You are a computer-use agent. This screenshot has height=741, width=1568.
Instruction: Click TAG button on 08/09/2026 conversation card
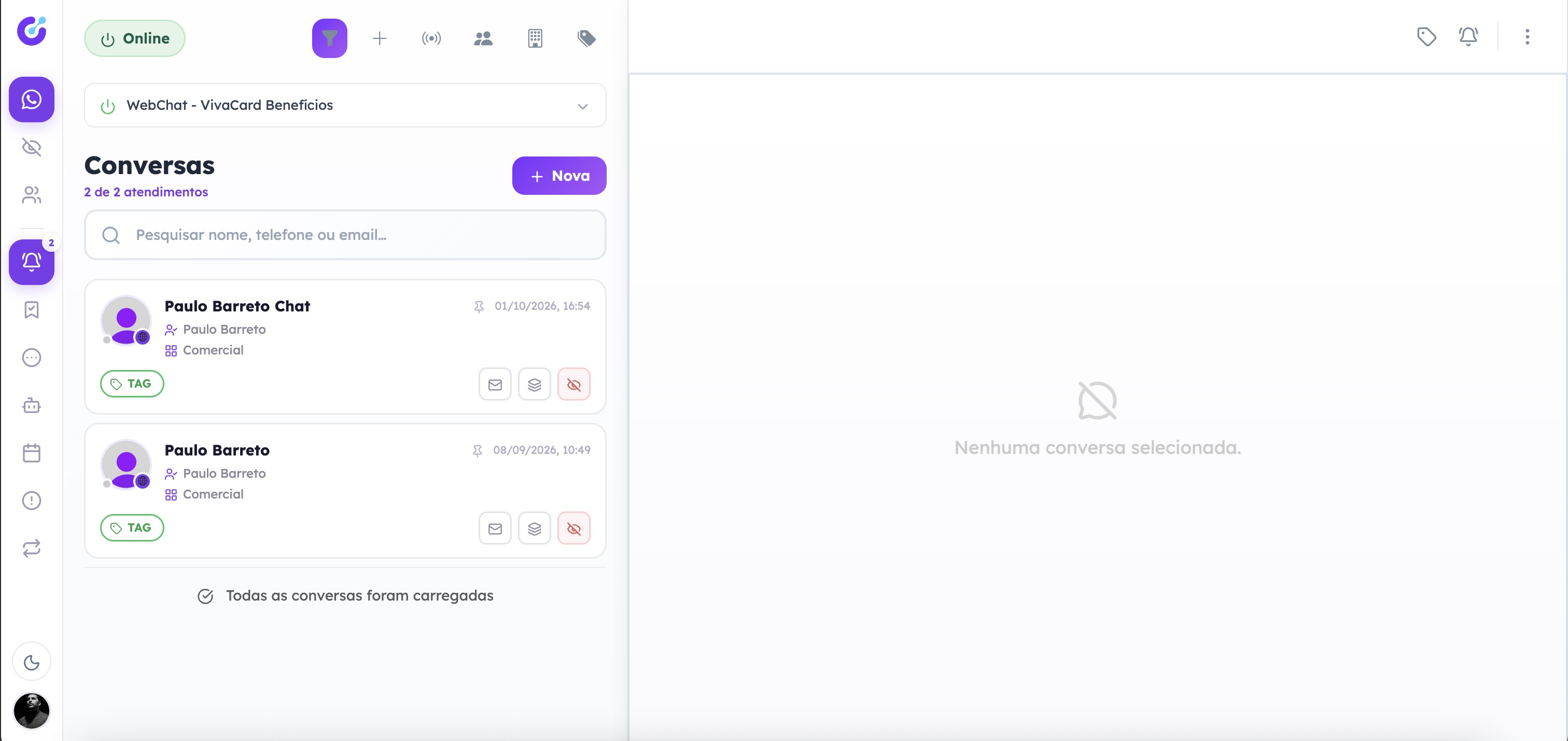point(132,528)
